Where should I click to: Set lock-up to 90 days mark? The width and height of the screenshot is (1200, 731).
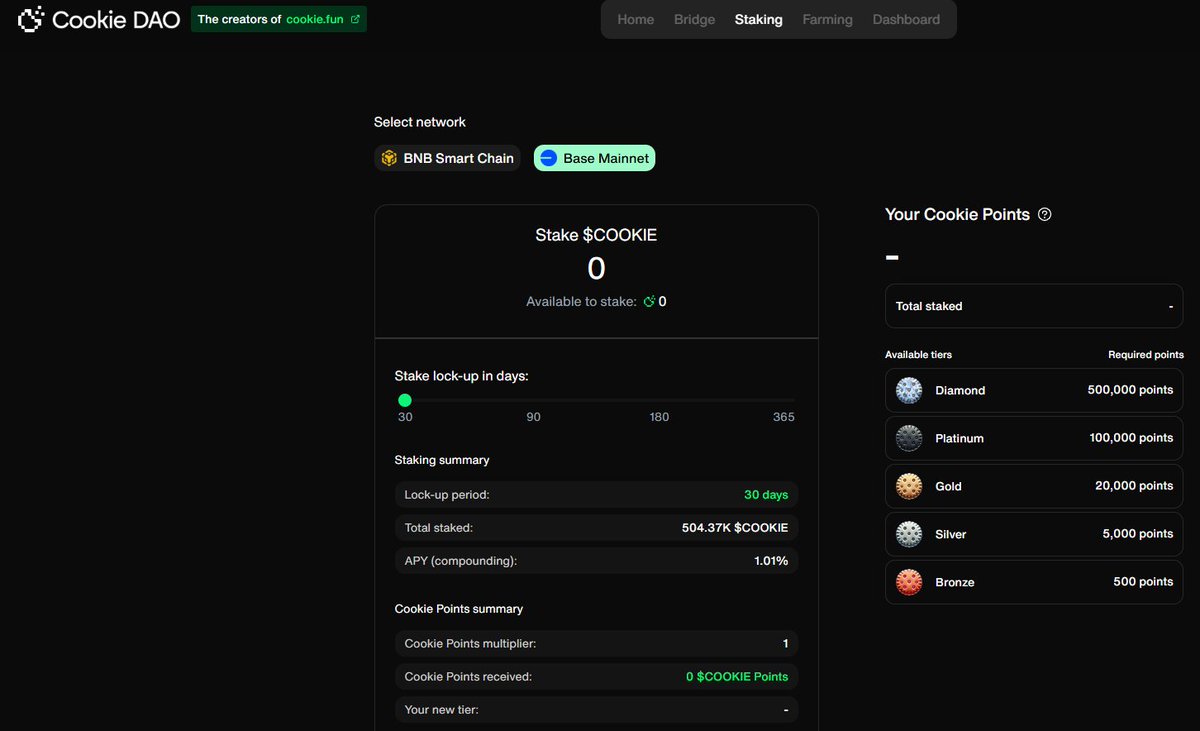tap(534, 416)
